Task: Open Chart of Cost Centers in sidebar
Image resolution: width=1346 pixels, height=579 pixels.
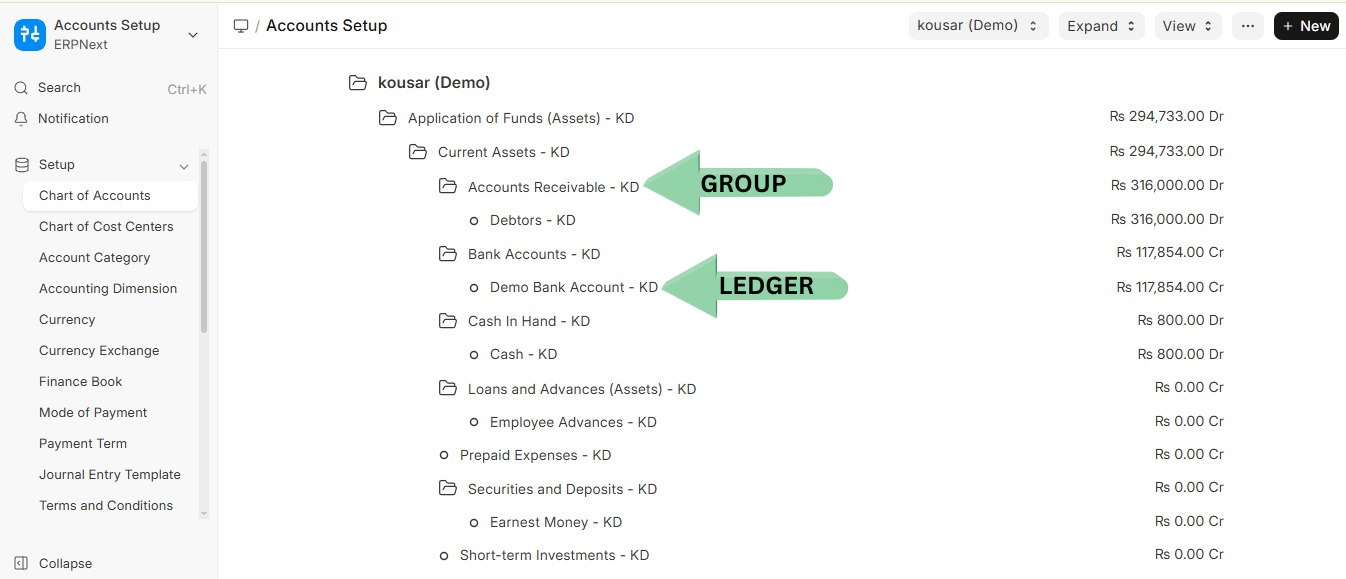Action: click(106, 226)
